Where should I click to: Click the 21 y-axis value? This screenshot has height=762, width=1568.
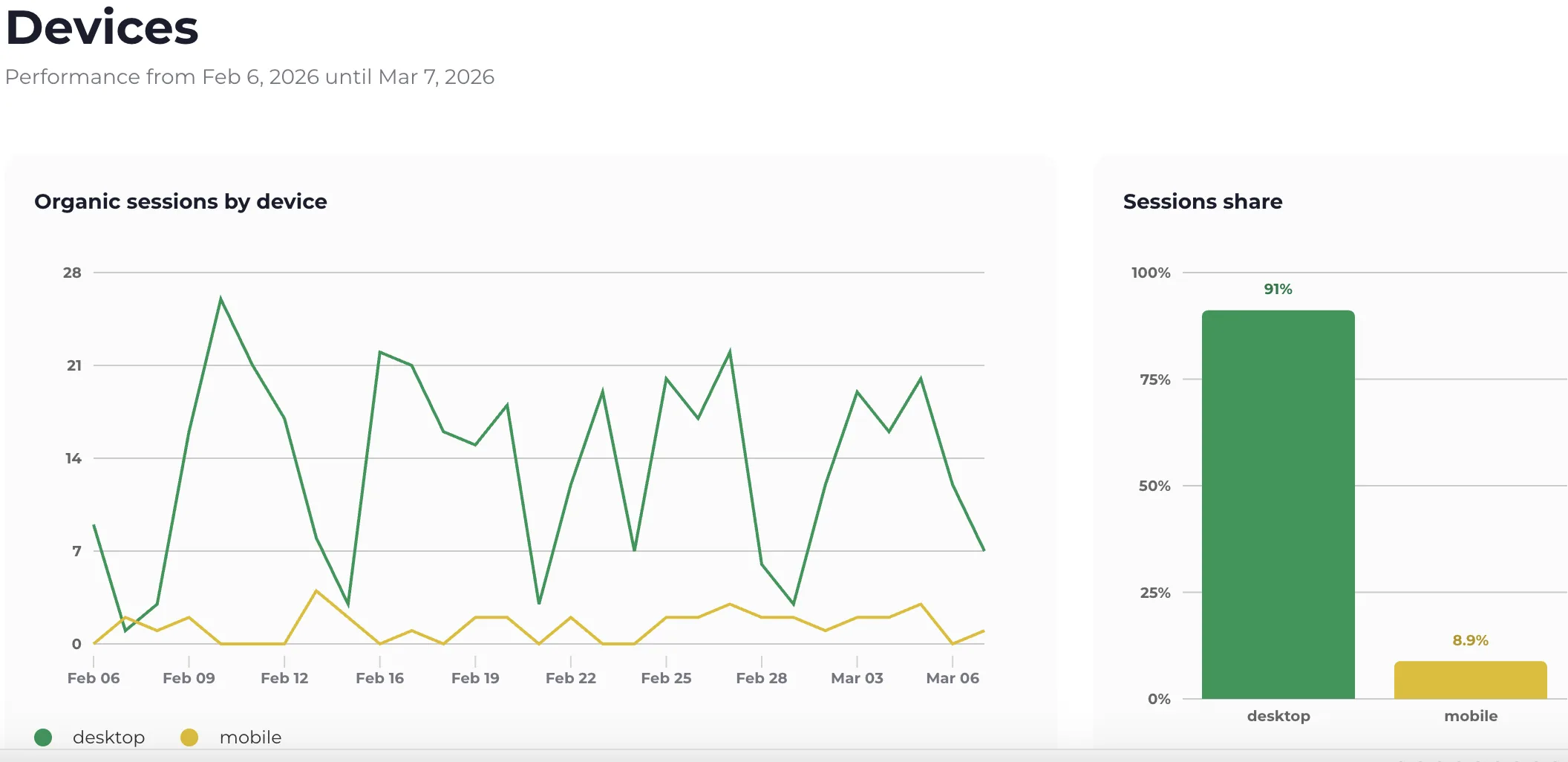[x=74, y=365]
